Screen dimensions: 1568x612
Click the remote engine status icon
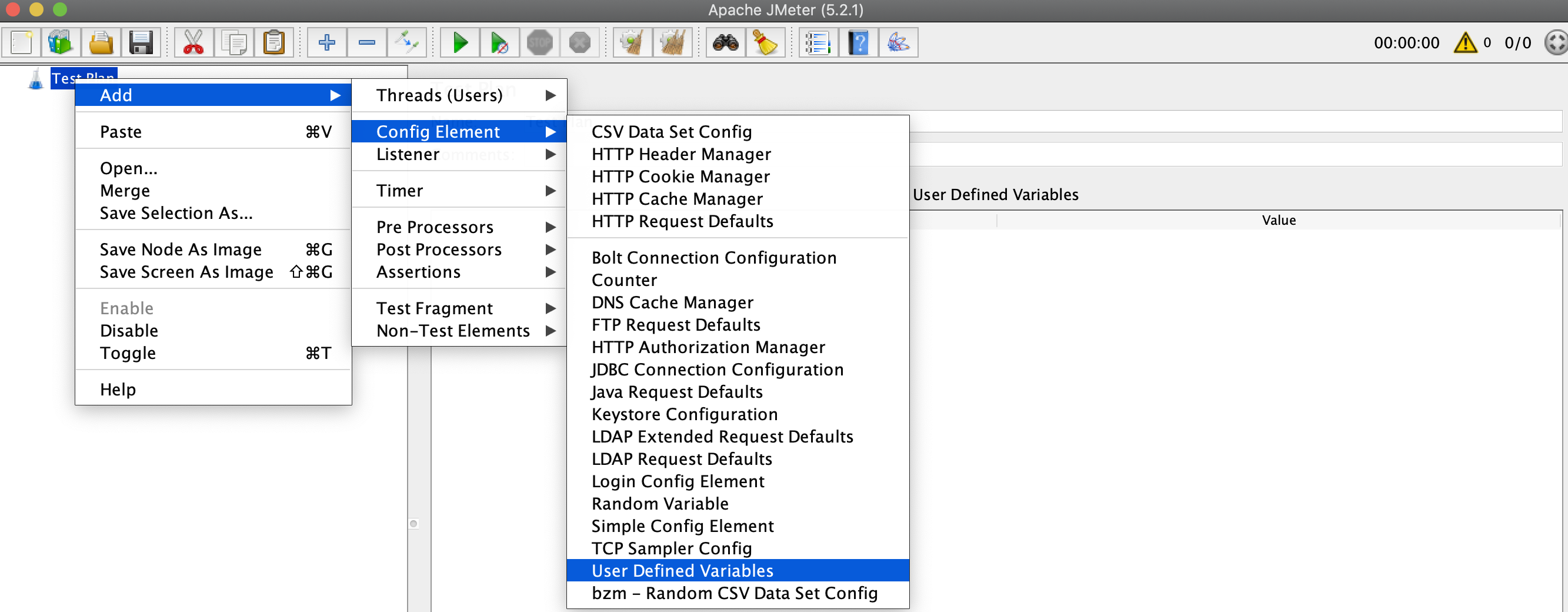(1556, 42)
